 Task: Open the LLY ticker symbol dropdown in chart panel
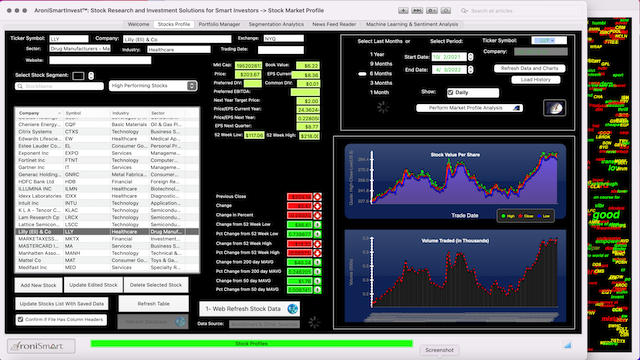coord(549,40)
